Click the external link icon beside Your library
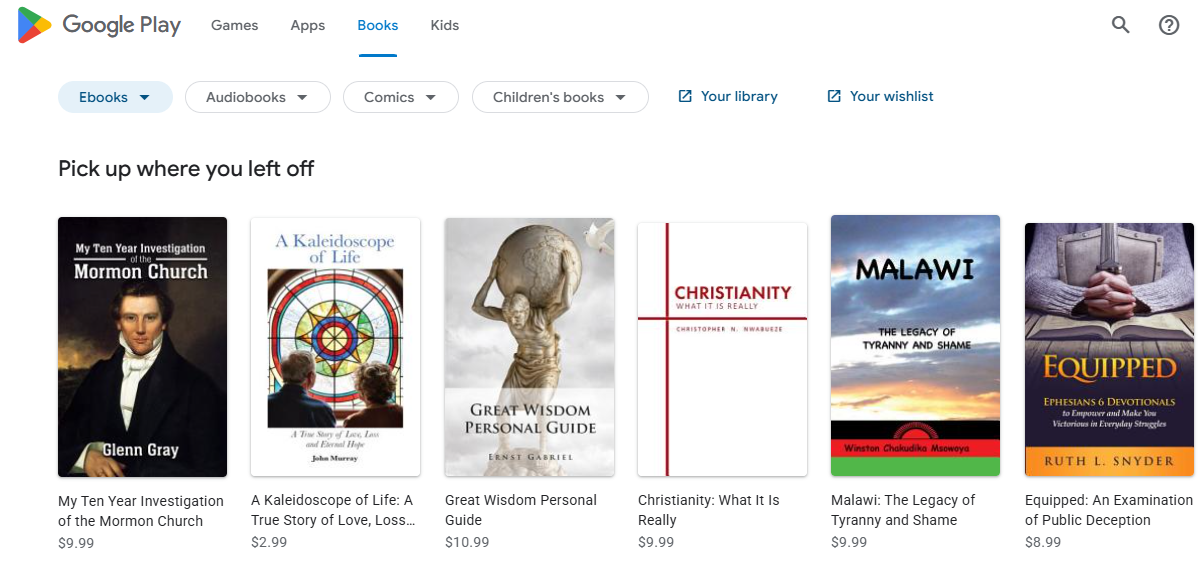Screen dimensions: 1201x573 (685, 96)
